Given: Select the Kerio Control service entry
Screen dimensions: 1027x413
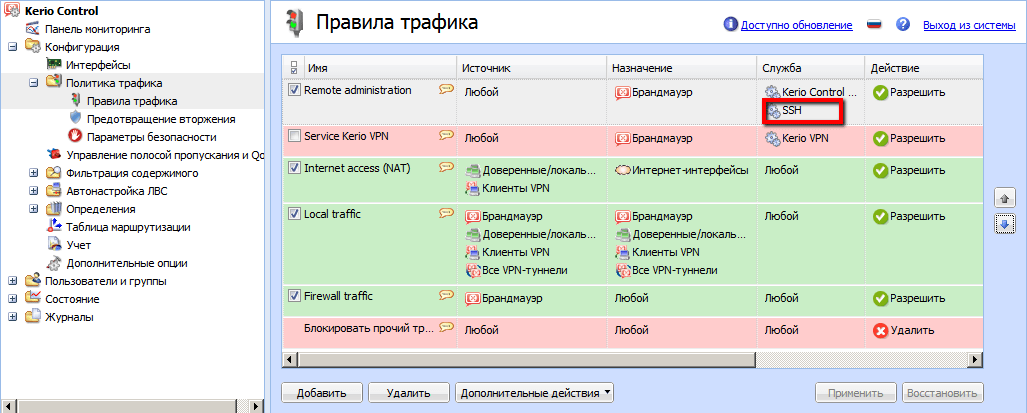Looking at the screenshot, I should point(811,93).
